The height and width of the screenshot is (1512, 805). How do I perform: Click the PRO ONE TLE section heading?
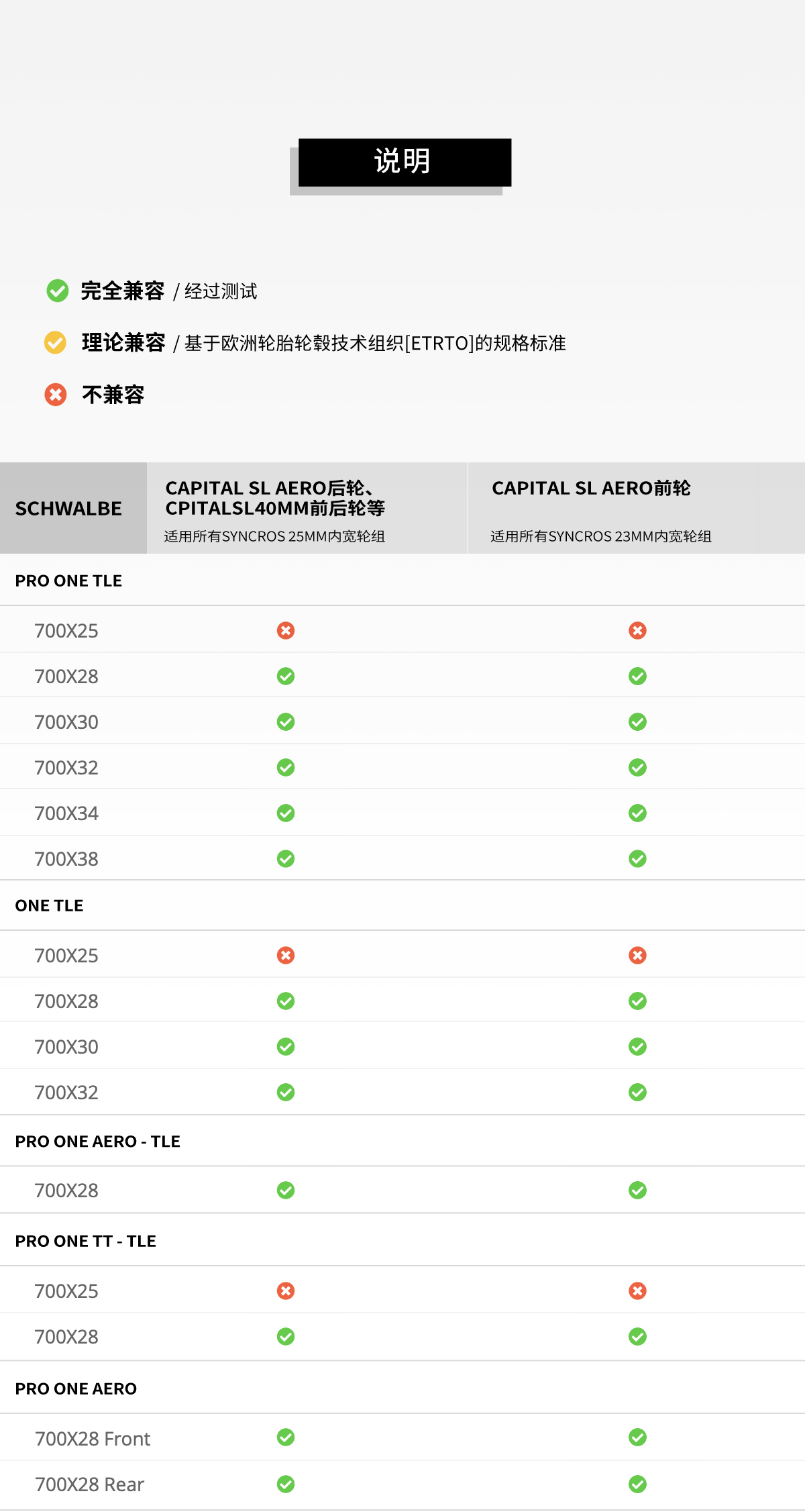[68, 581]
